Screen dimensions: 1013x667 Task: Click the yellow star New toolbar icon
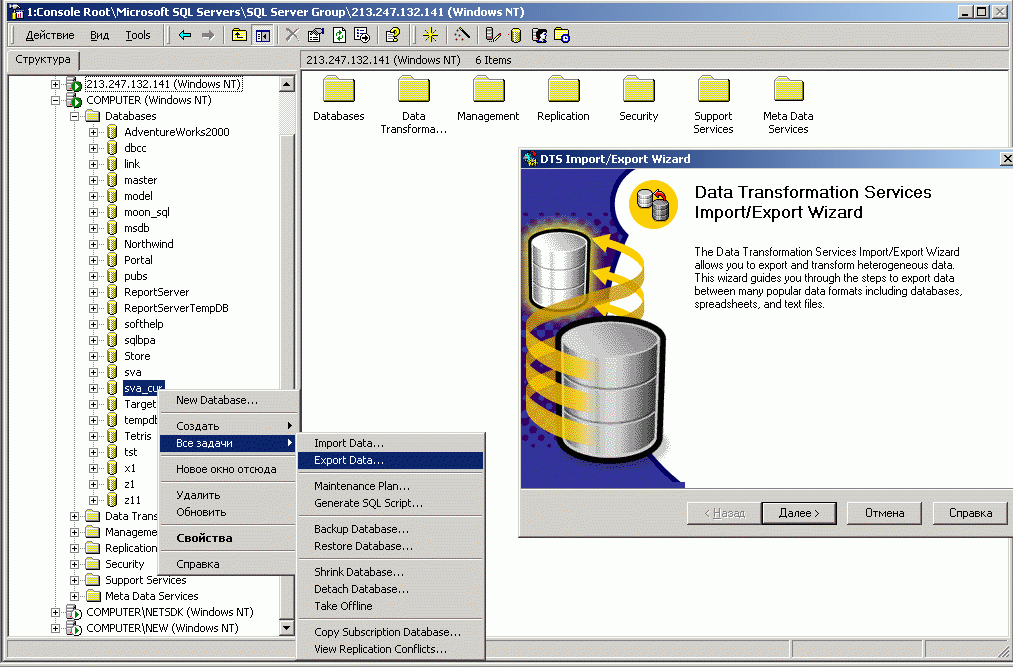[430, 36]
